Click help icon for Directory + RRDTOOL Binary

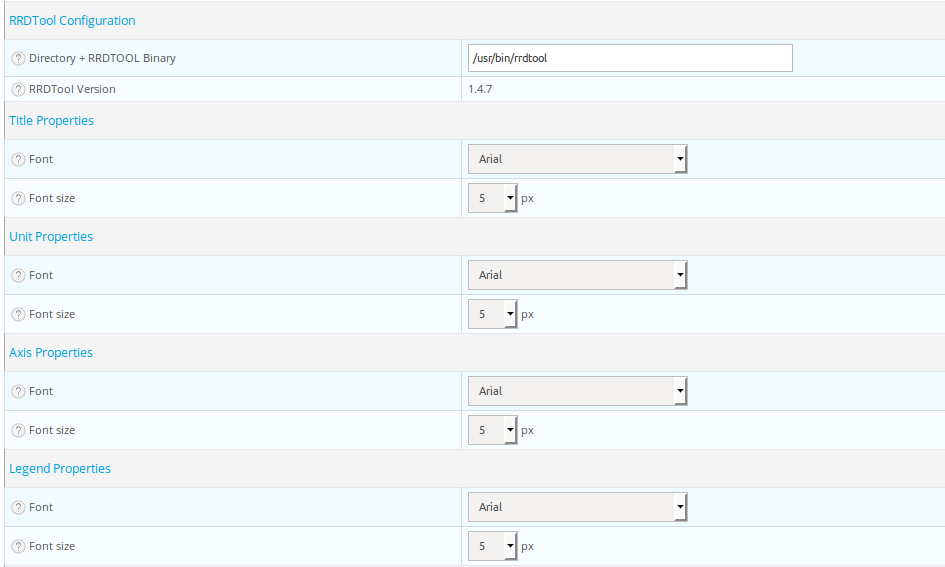(19, 58)
